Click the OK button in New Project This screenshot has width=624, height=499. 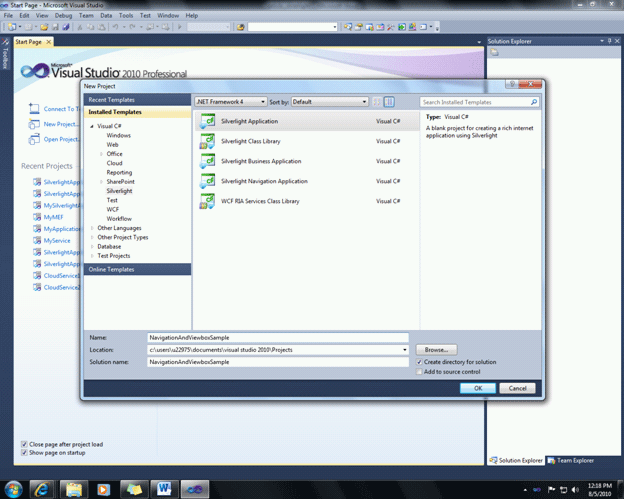click(478, 388)
